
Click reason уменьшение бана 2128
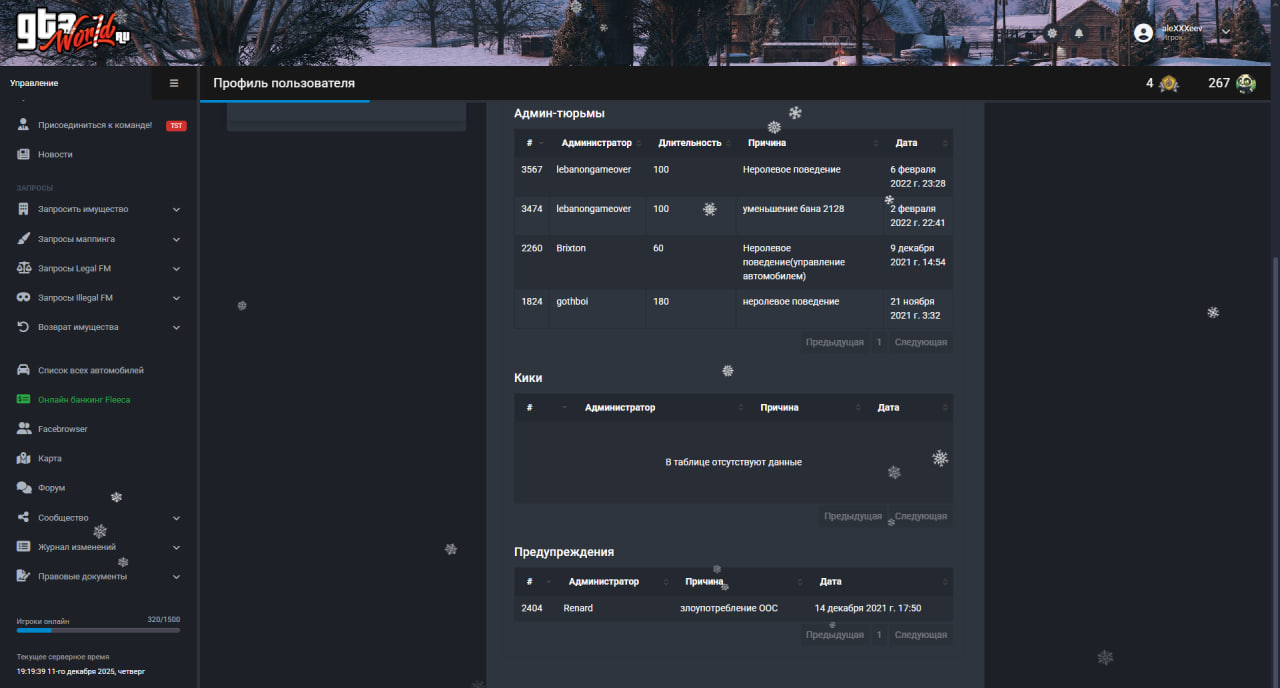coord(793,209)
